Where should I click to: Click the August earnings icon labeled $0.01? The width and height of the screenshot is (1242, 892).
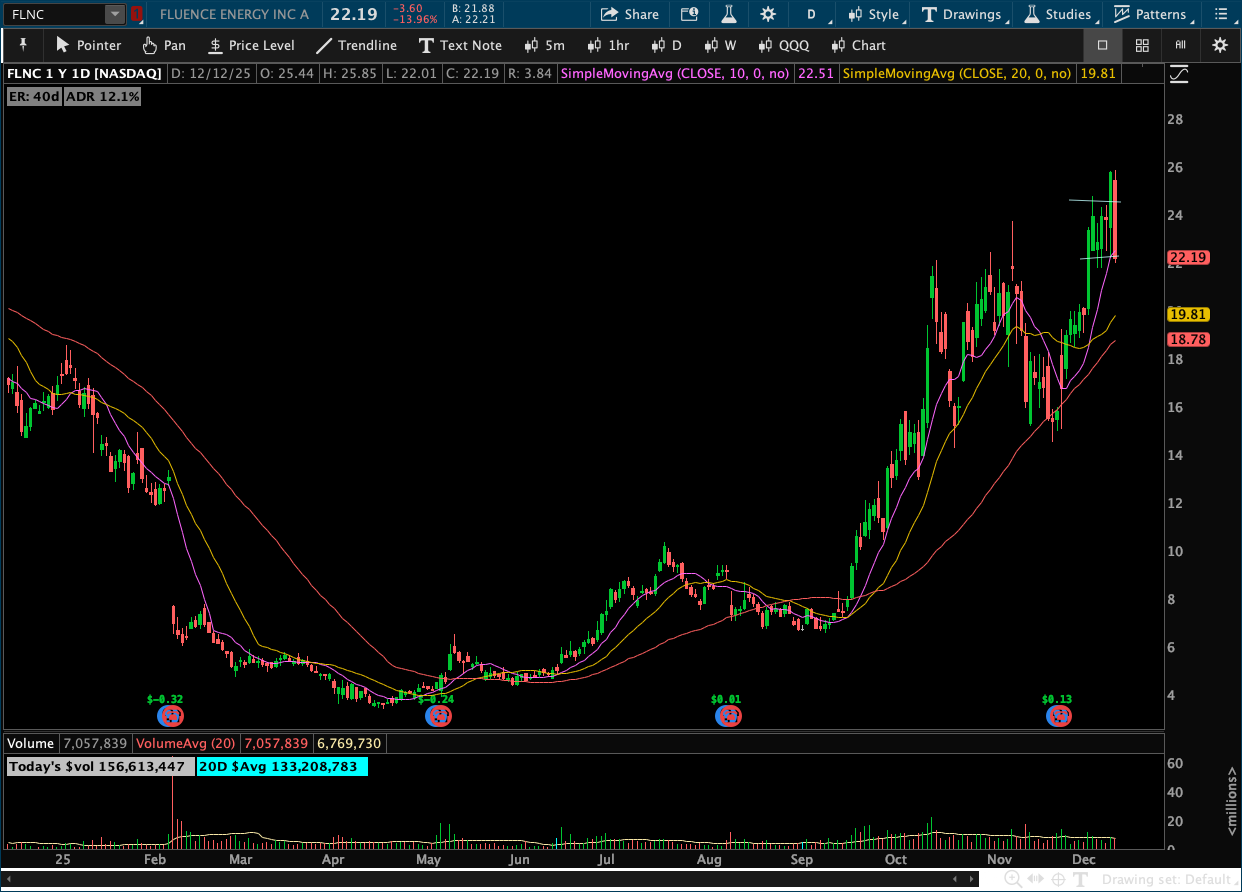(728, 715)
